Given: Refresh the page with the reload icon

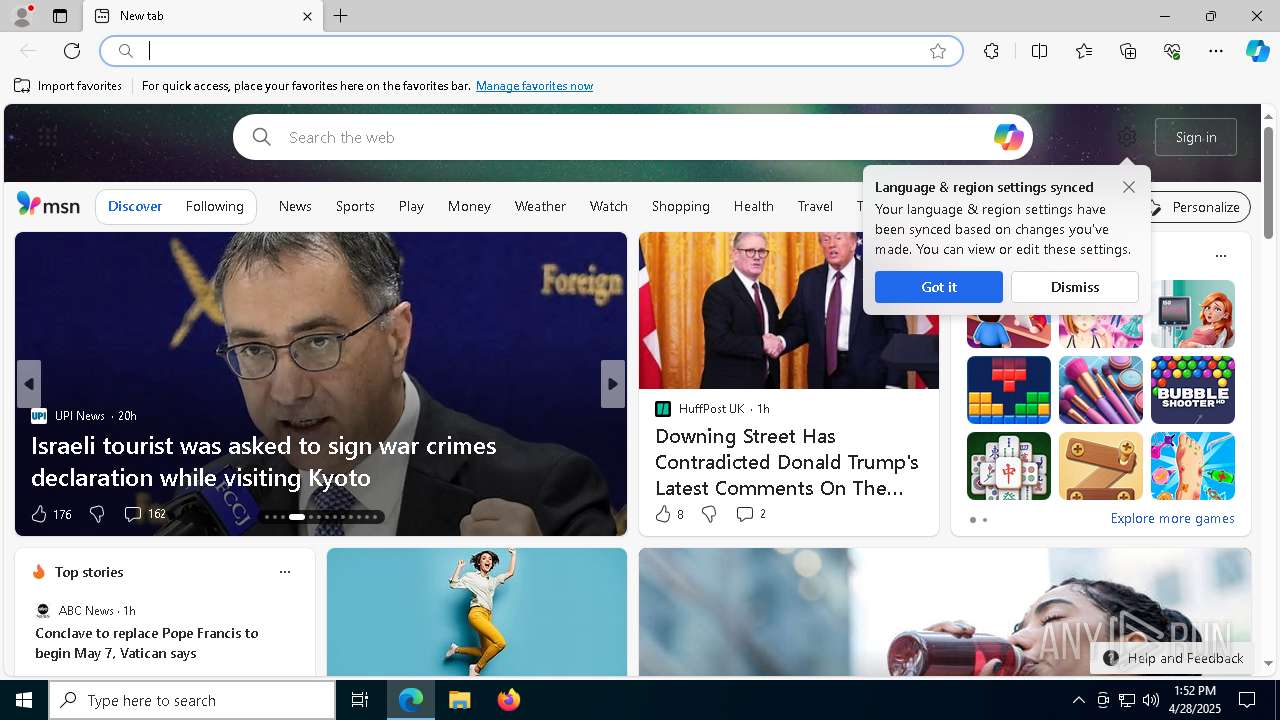Looking at the screenshot, I should point(72,51).
